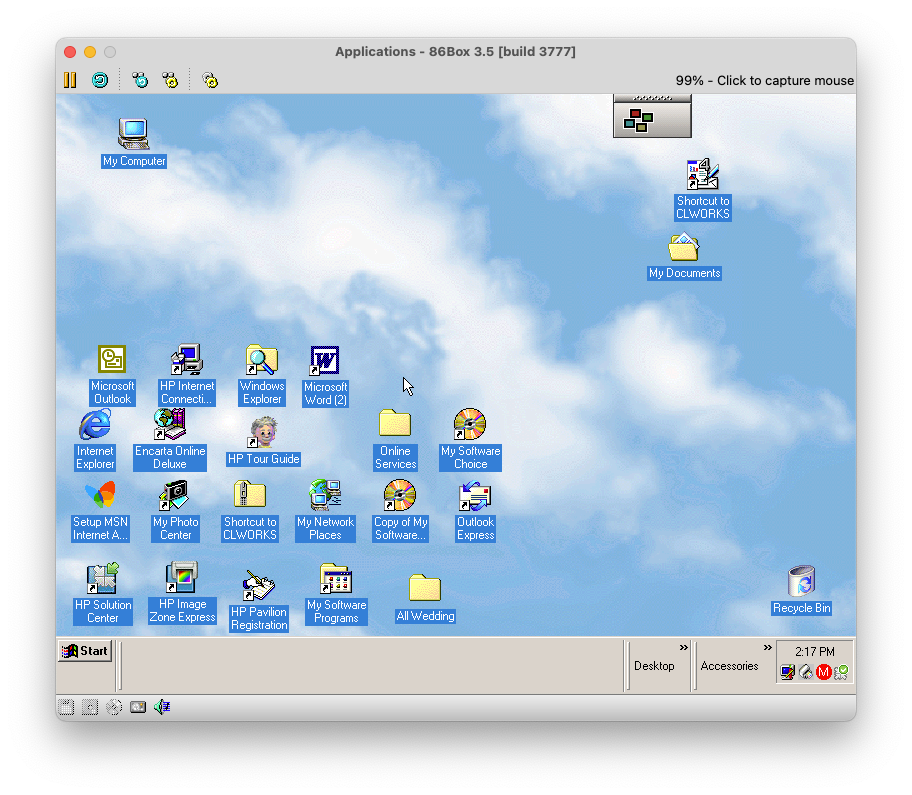This screenshot has width=912, height=795.
Task: Click the green-check tray icon
Action: [x=841, y=672]
